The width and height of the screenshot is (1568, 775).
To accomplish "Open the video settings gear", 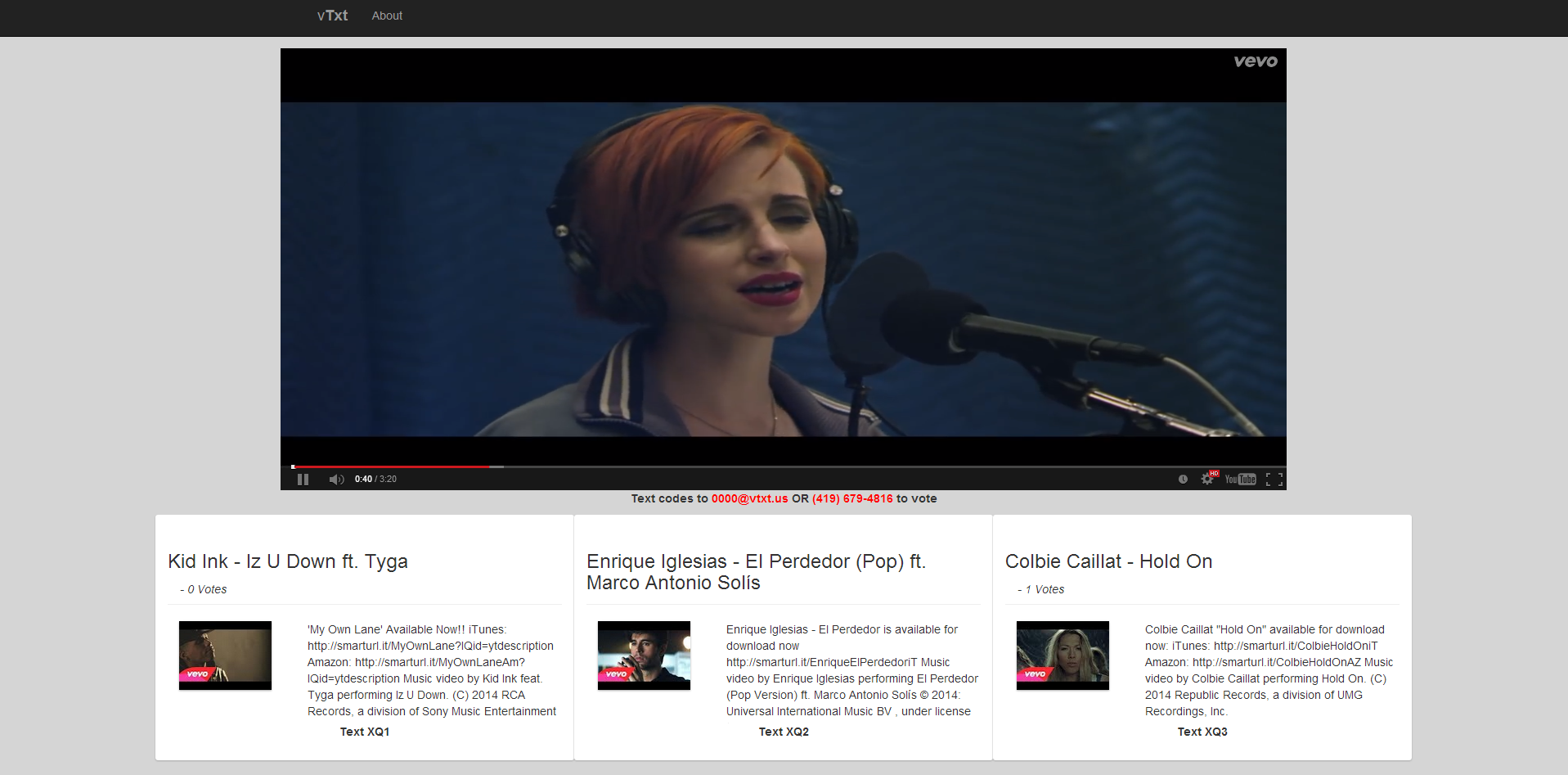I will (1207, 480).
